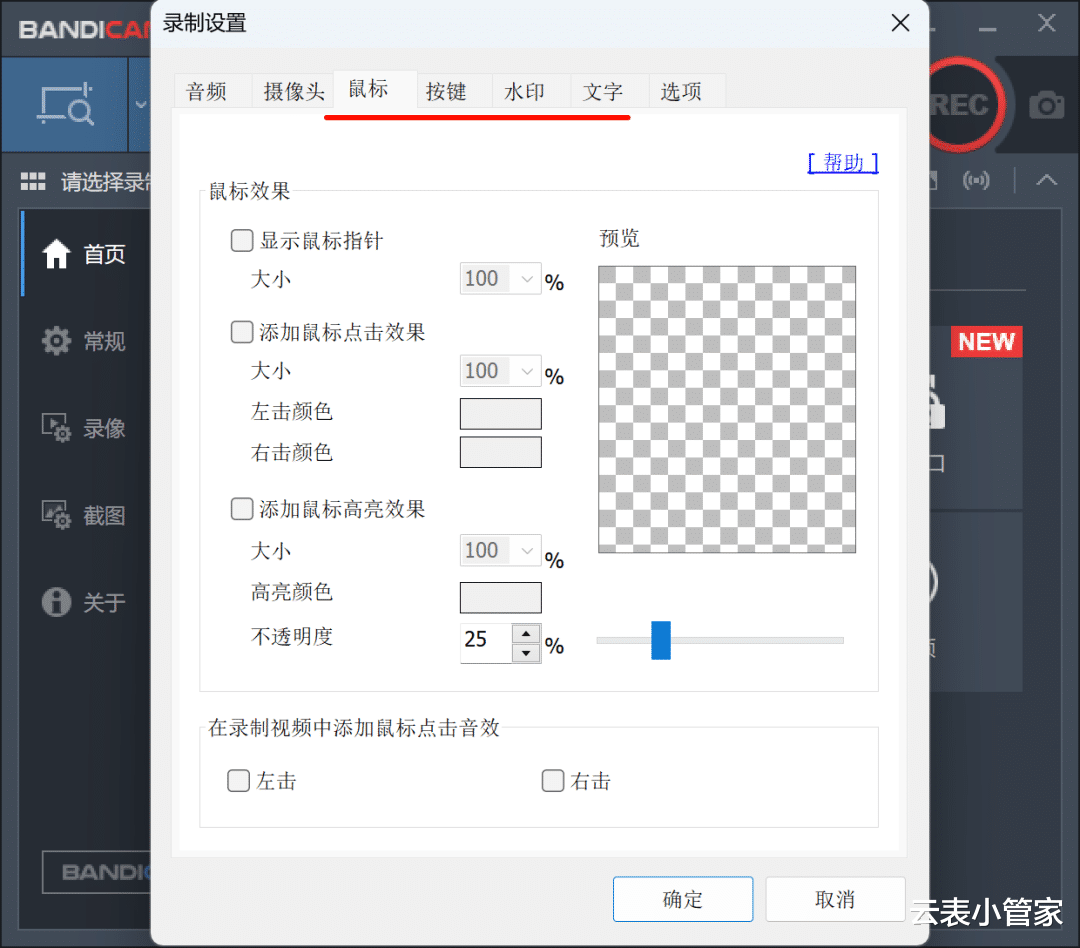This screenshot has height=948, width=1080.
Task: Confirm with the 确定 button
Action: tap(683, 899)
